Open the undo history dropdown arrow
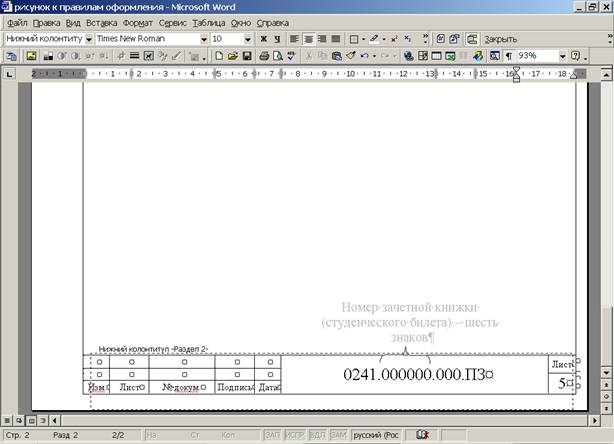This screenshot has height=444, width=614. [374, 56]
